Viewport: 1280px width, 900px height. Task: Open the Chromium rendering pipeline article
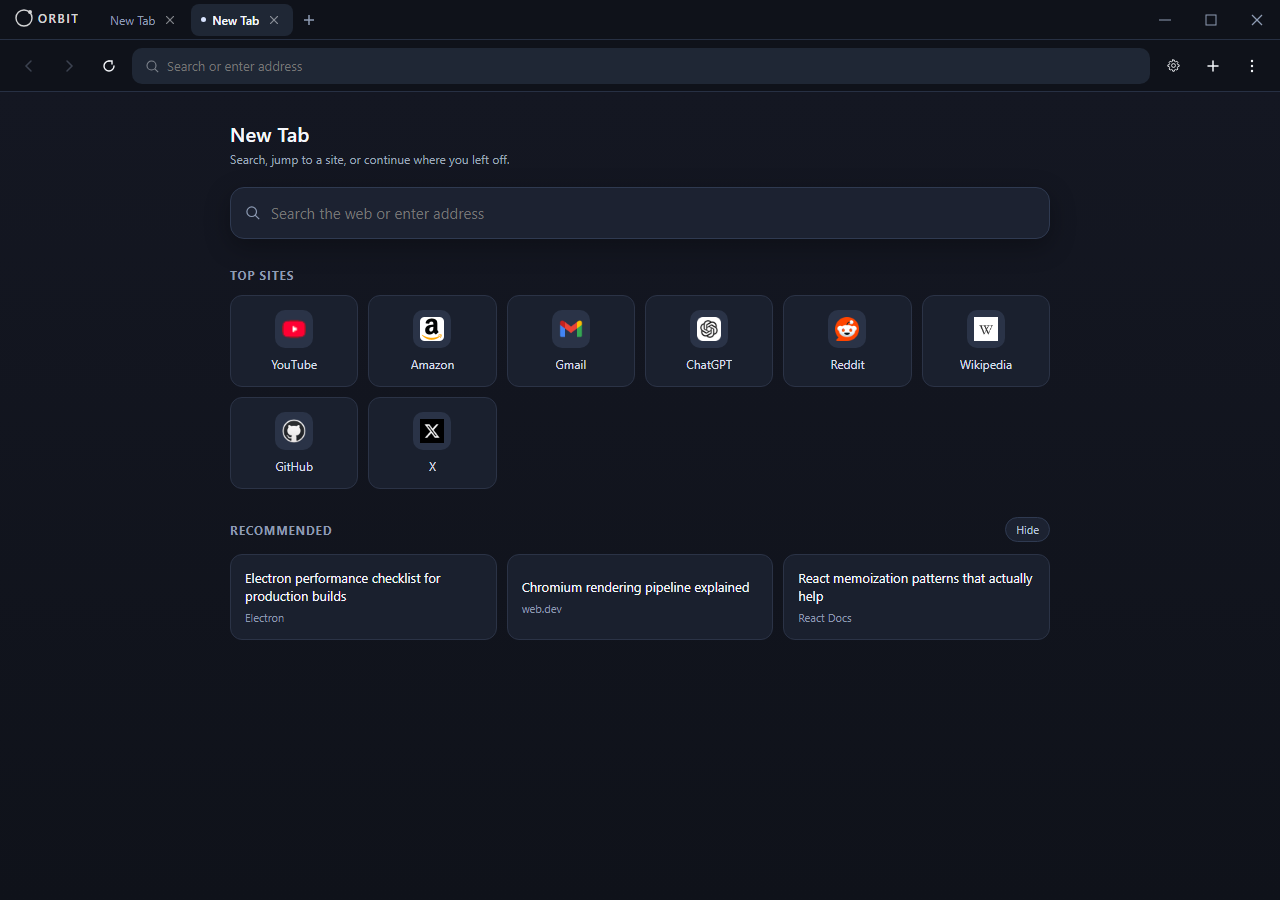639,596
